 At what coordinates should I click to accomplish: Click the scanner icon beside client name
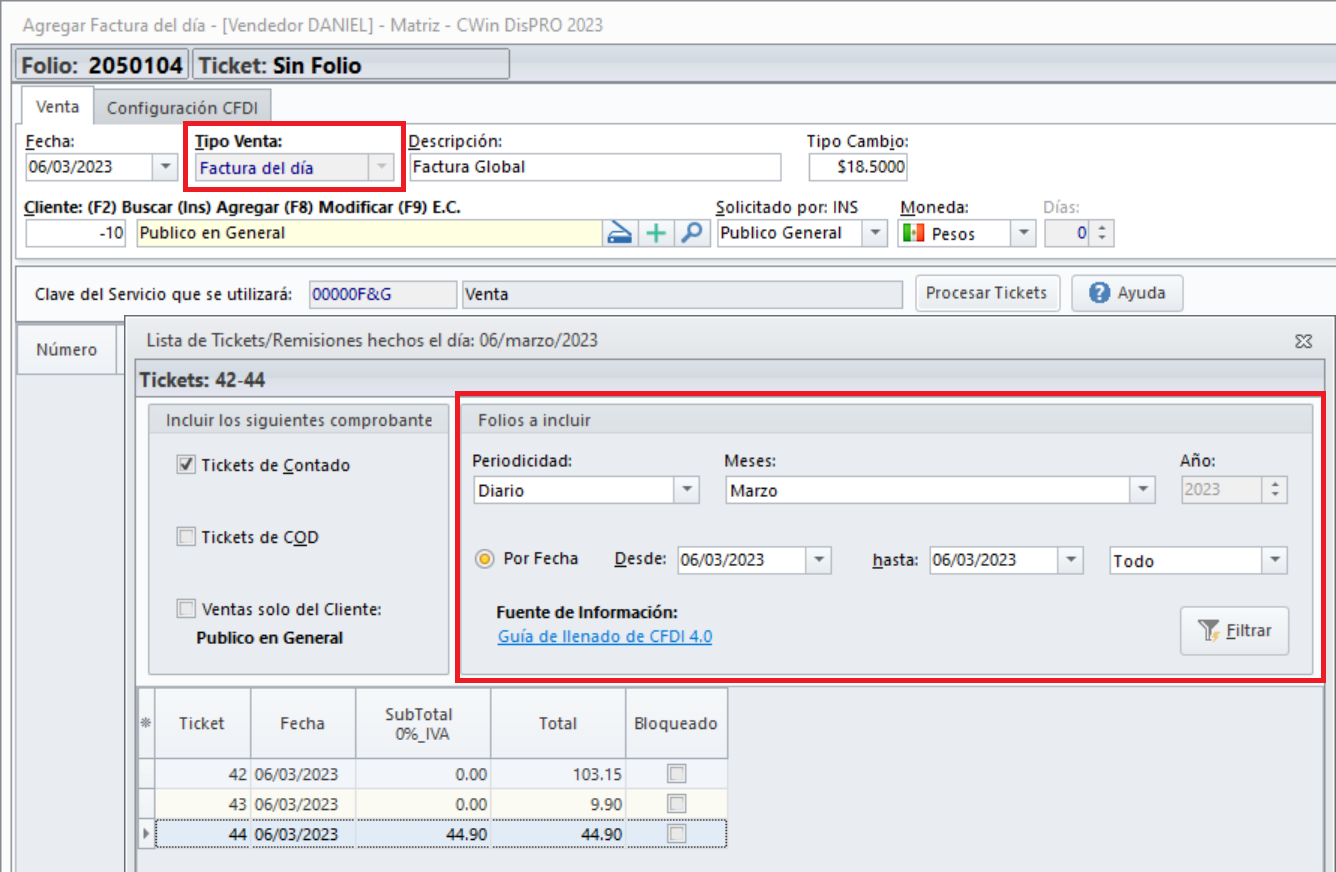click(619, 233)
